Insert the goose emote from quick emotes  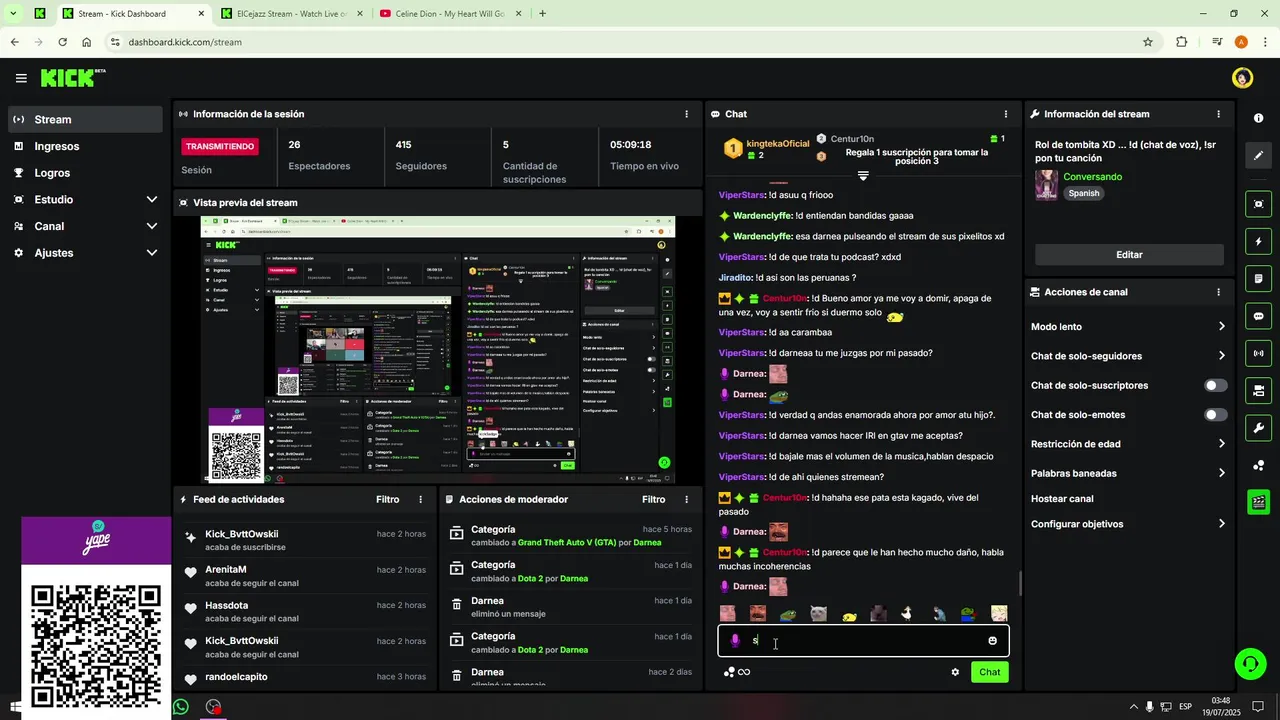907,613
